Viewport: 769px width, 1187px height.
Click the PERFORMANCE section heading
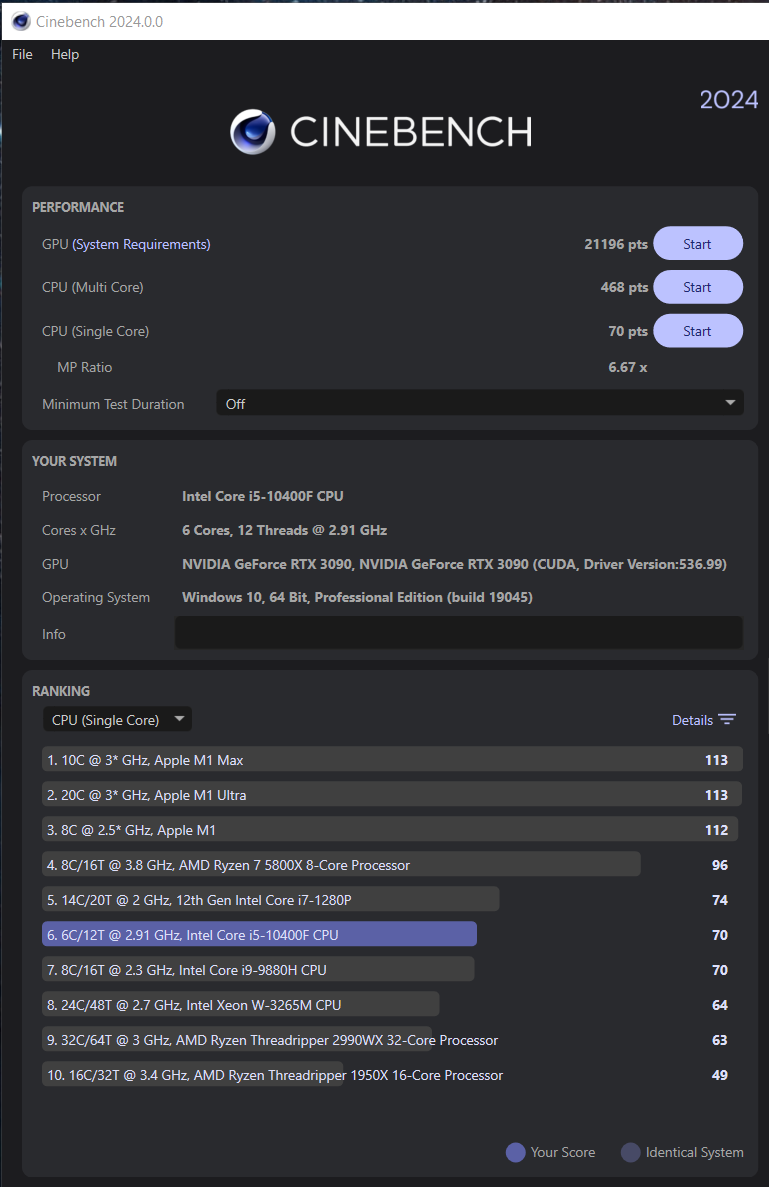pyautogui.click(x=78, y=207)
